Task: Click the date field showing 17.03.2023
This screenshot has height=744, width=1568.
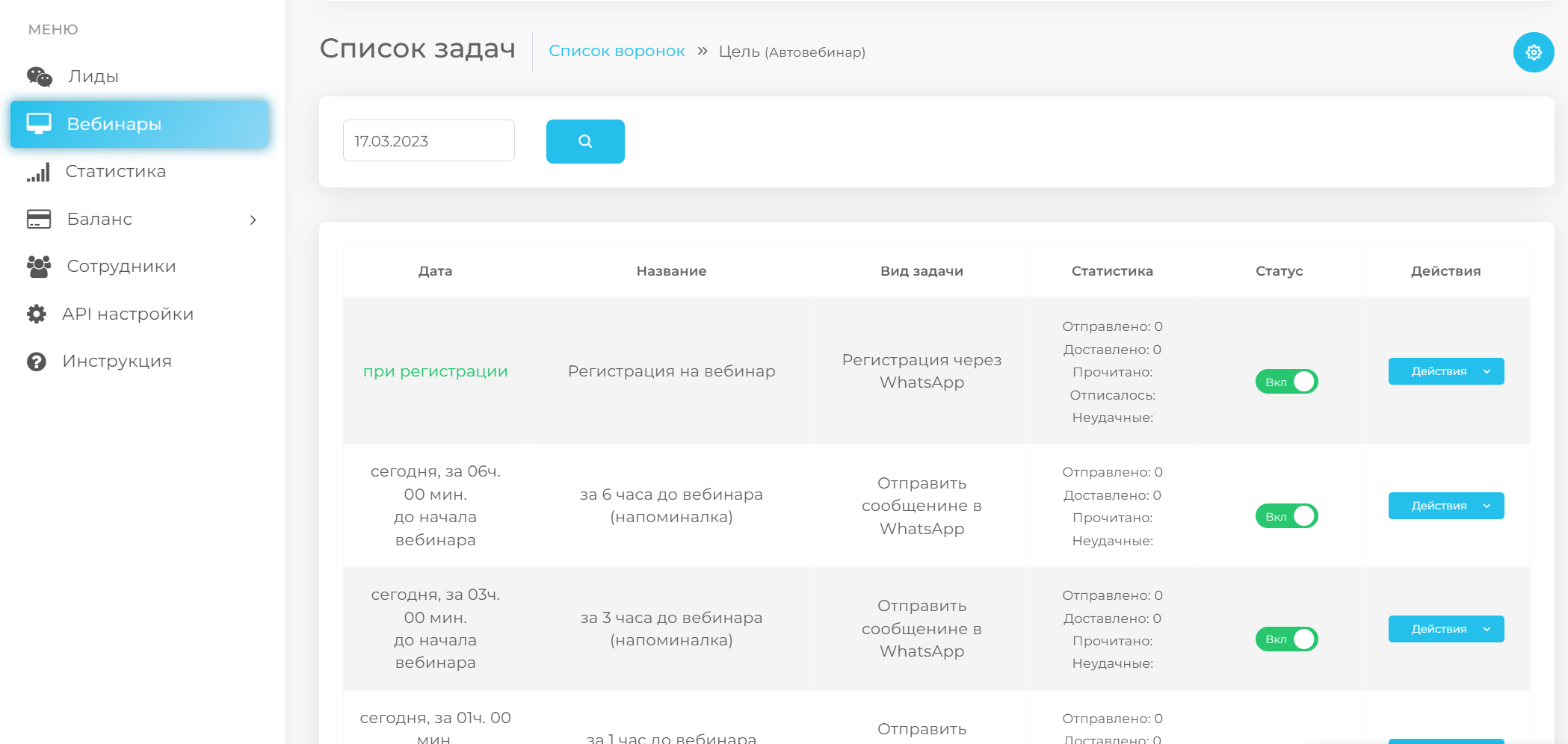Action: pyautogui.click(x=429, y=140)
